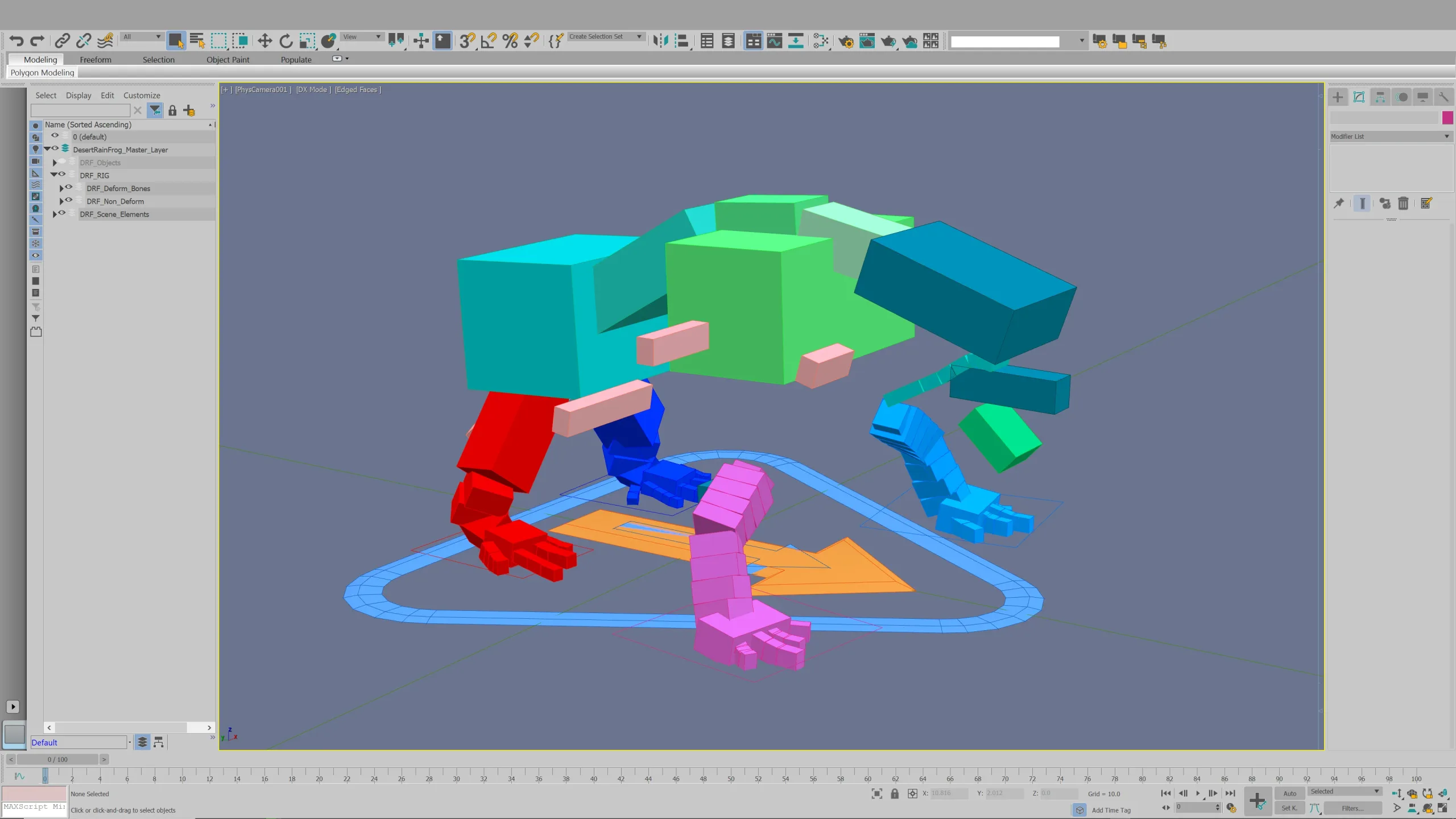The image size is (1456, 819).
Task: Open the Create Selection Set dropdown
Action: (x=606, y=37)
